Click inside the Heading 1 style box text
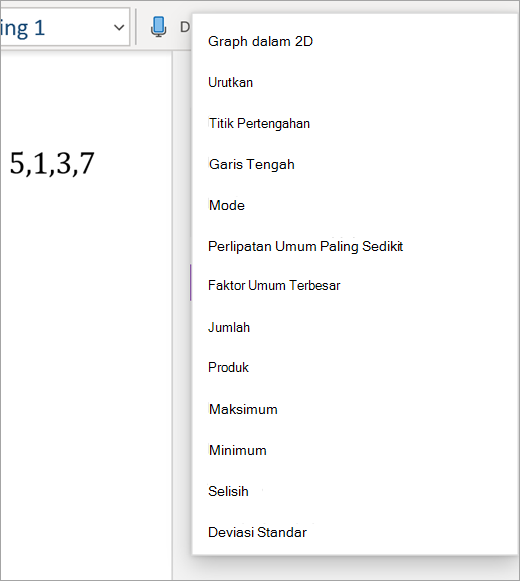 (x=22, y=28)
